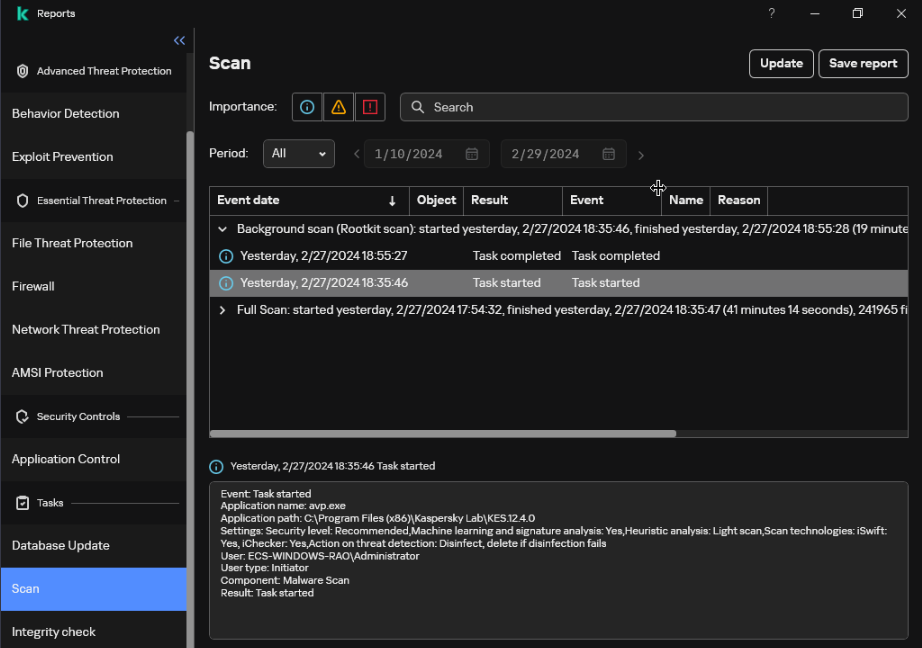This screenshot has width=922, height=648.
Task: Select the 18:35:46 Task started row
Action: (x=559, y=283)
